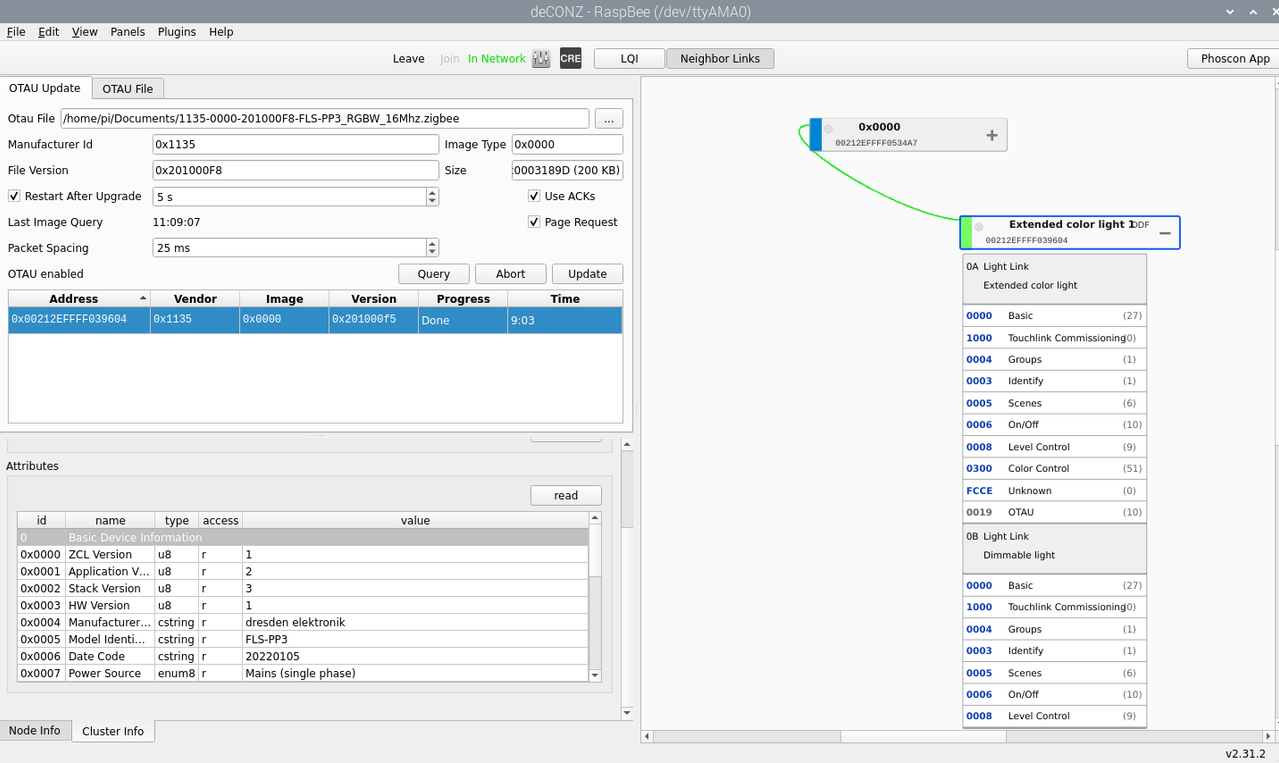Select the 0019 OTAU cluster
Image resolution: width=1279 pixels, height=763 pixels.
point(1054,512)
